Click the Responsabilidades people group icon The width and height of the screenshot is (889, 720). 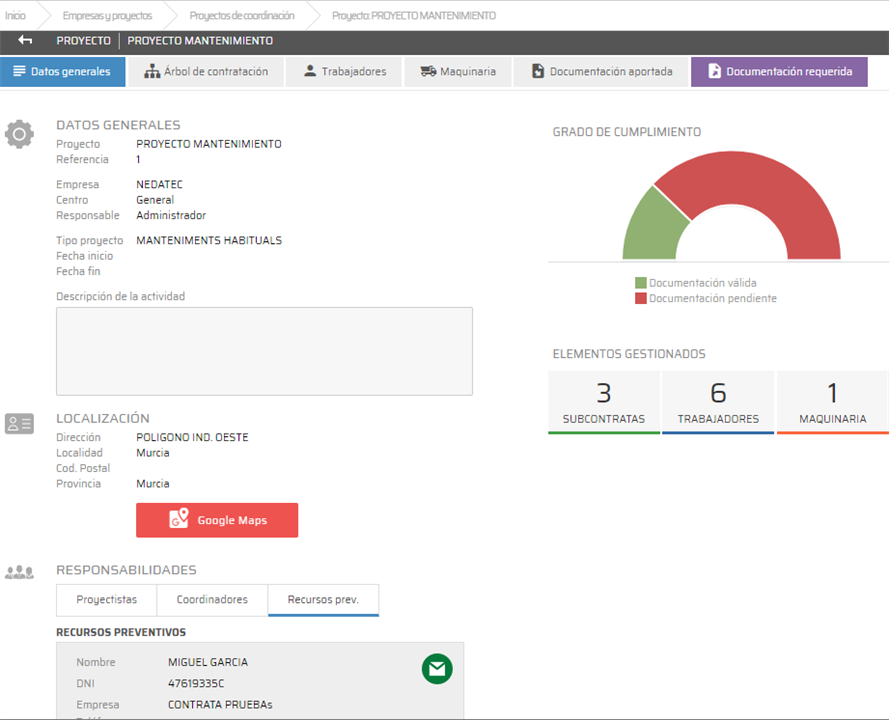click(19, 573)
